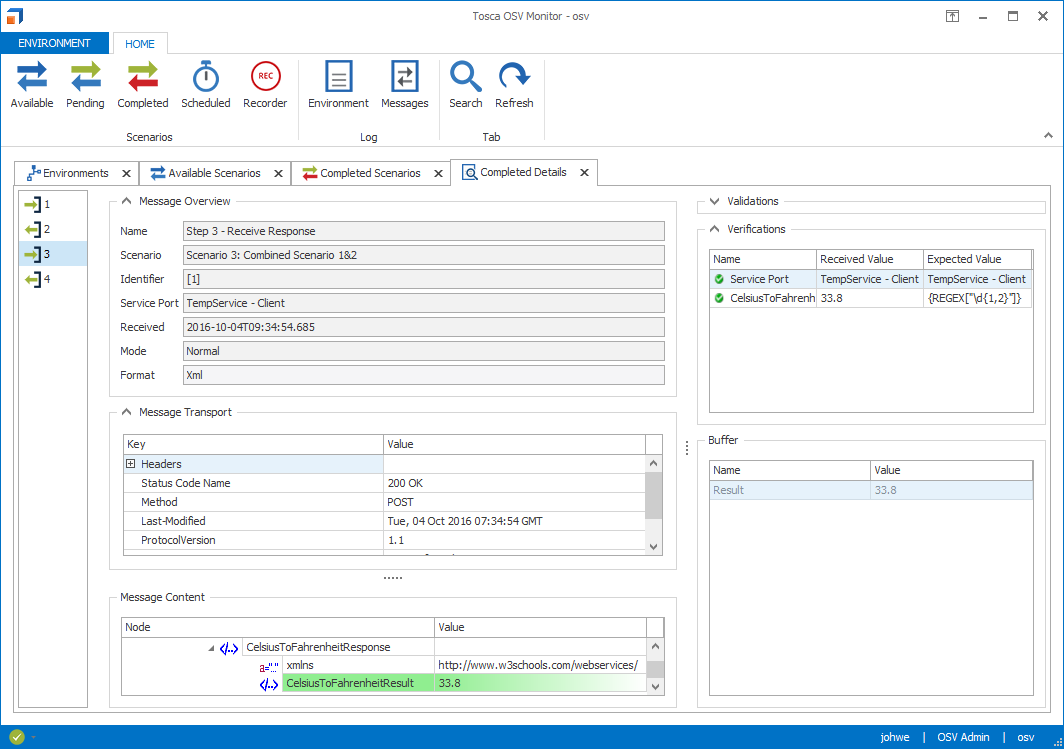Collapse the Message Transport section

coord(127,412)
